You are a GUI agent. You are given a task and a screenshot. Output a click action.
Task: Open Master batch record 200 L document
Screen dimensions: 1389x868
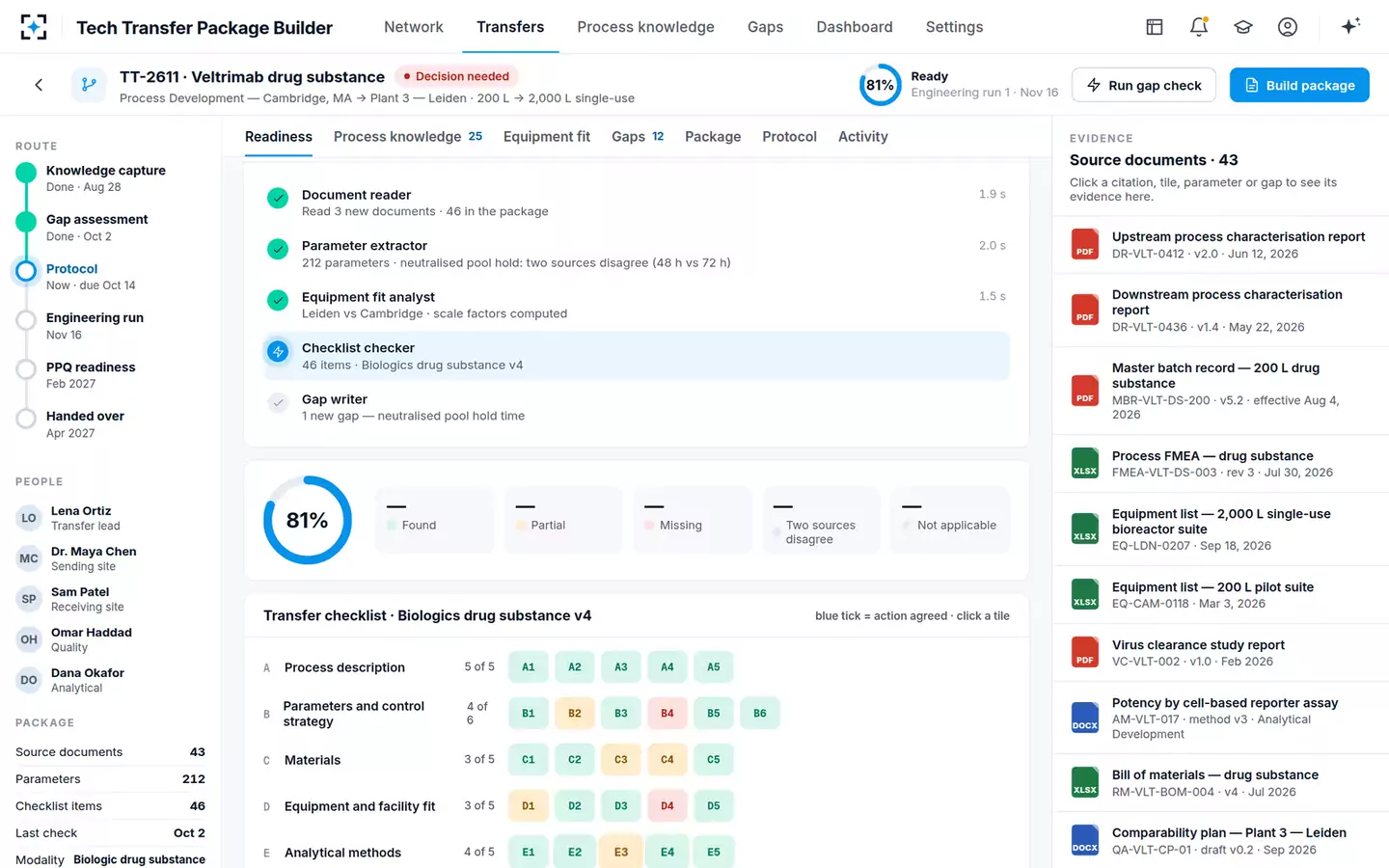(x=1220, y=391)
